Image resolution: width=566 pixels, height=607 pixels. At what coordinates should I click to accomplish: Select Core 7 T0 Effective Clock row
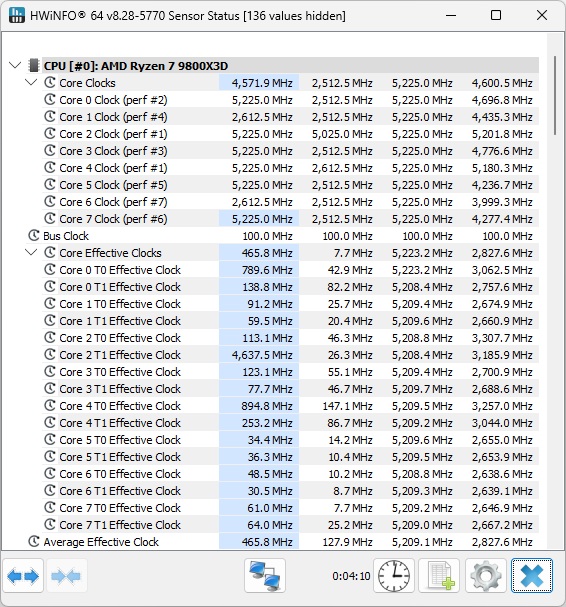click(290, 508)
